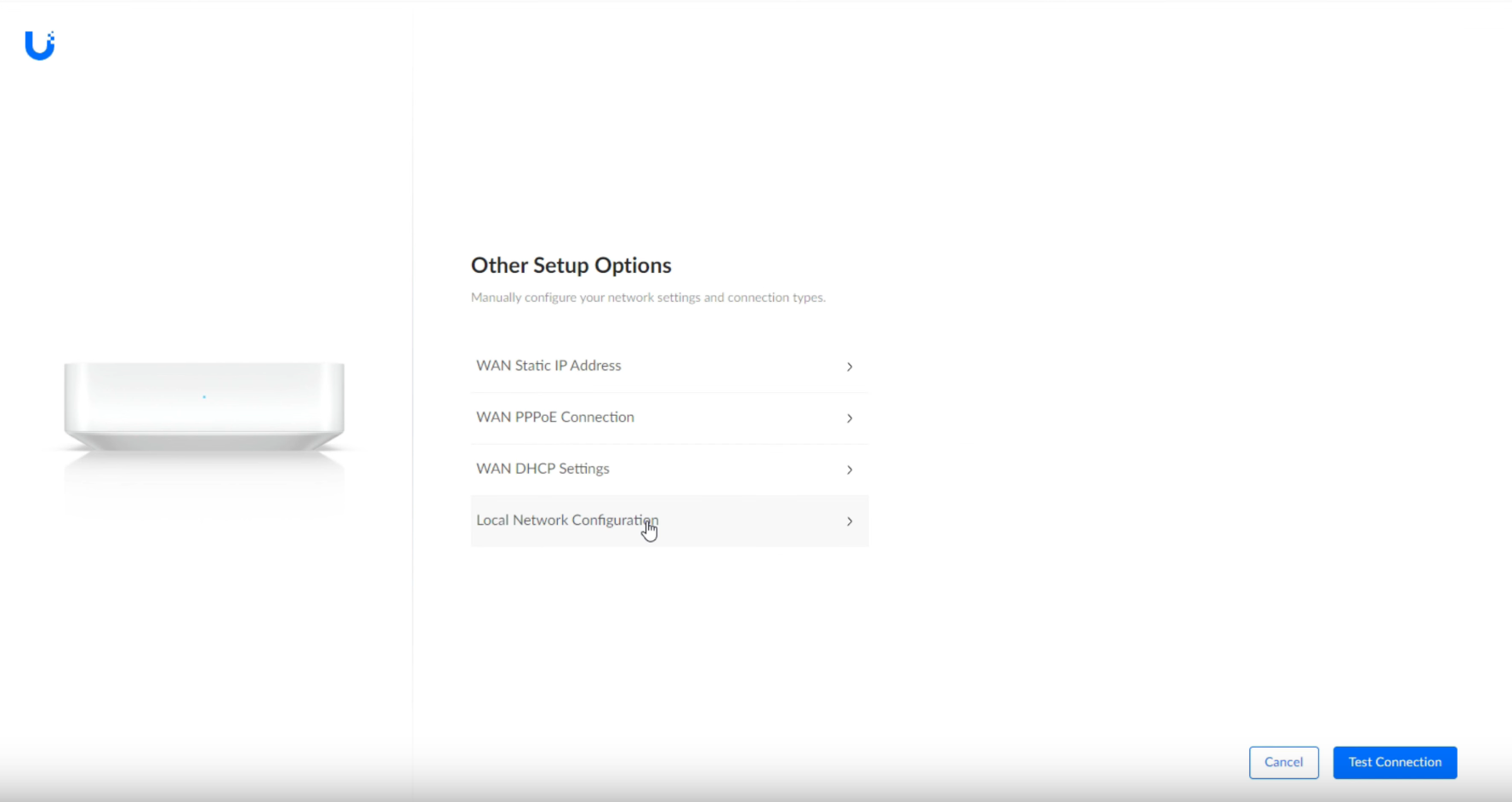Click the blue Test Connection button
Screen dimensions: 1512x802
click(1395, 762)
